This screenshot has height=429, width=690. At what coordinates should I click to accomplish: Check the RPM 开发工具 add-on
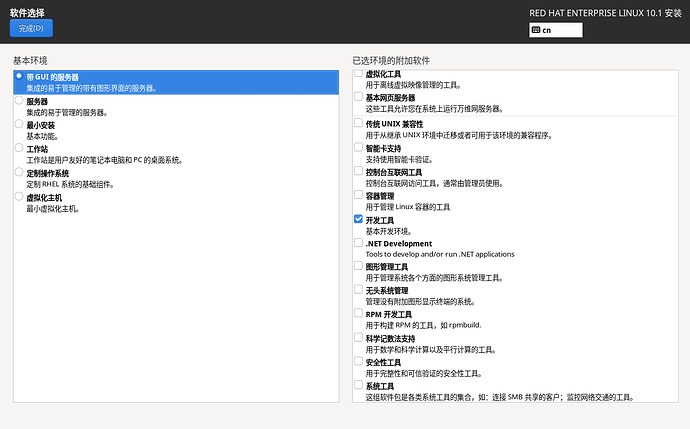[358, 313]
